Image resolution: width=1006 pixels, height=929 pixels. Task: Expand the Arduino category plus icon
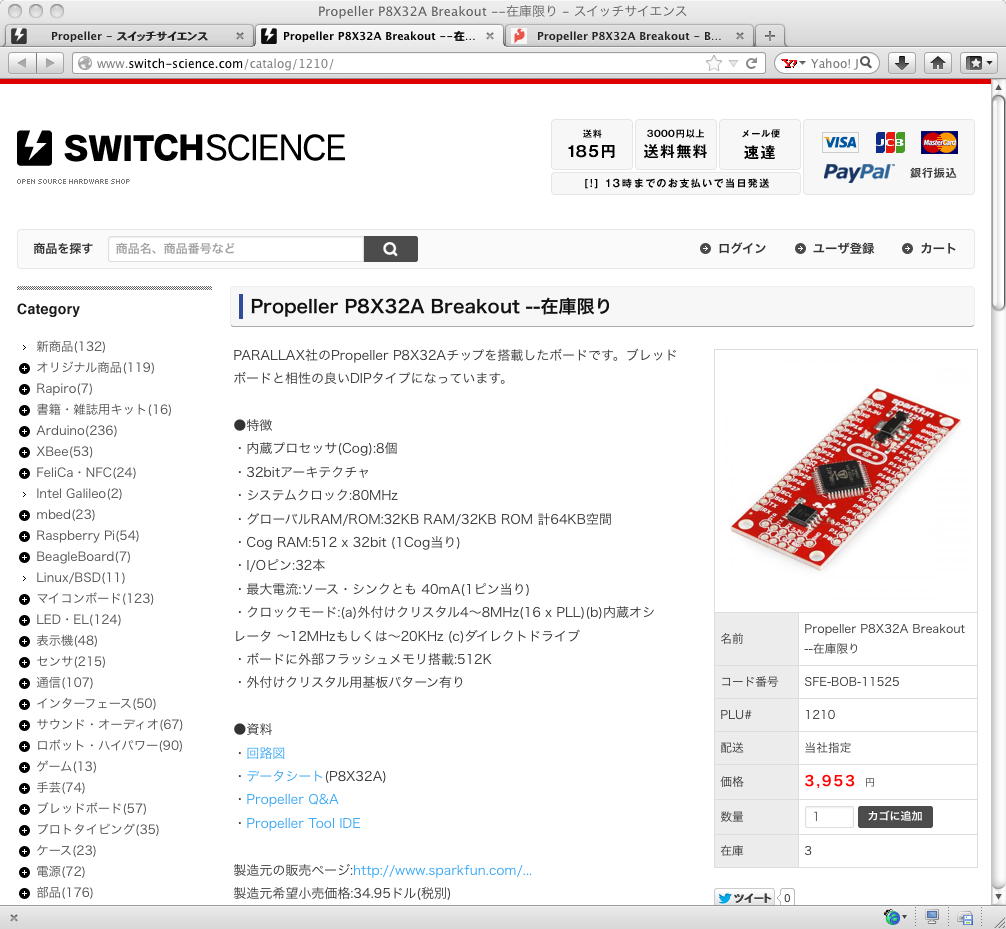point(24,431)
